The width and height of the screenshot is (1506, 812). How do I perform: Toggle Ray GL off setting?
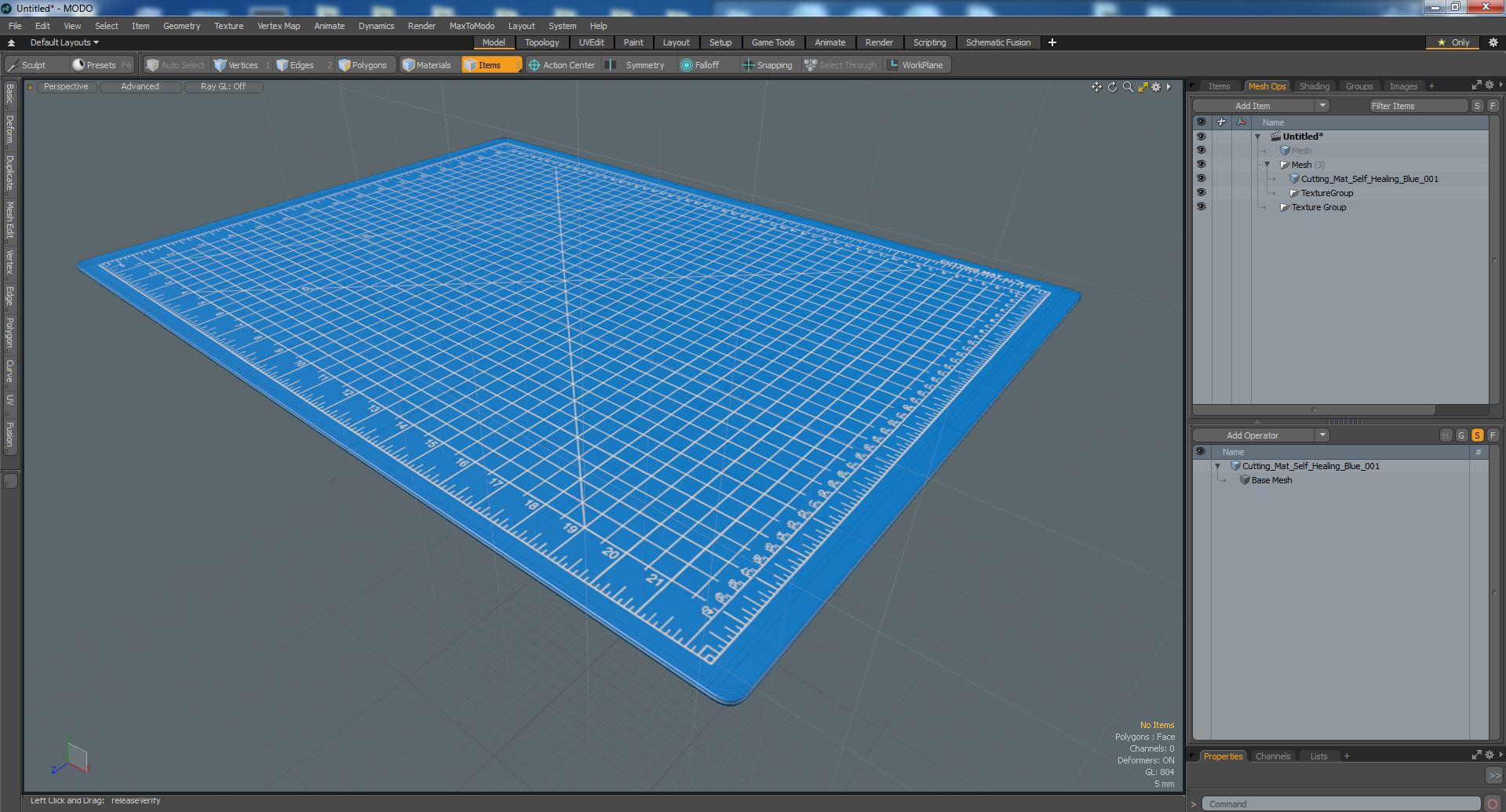[x=223, y=87]
